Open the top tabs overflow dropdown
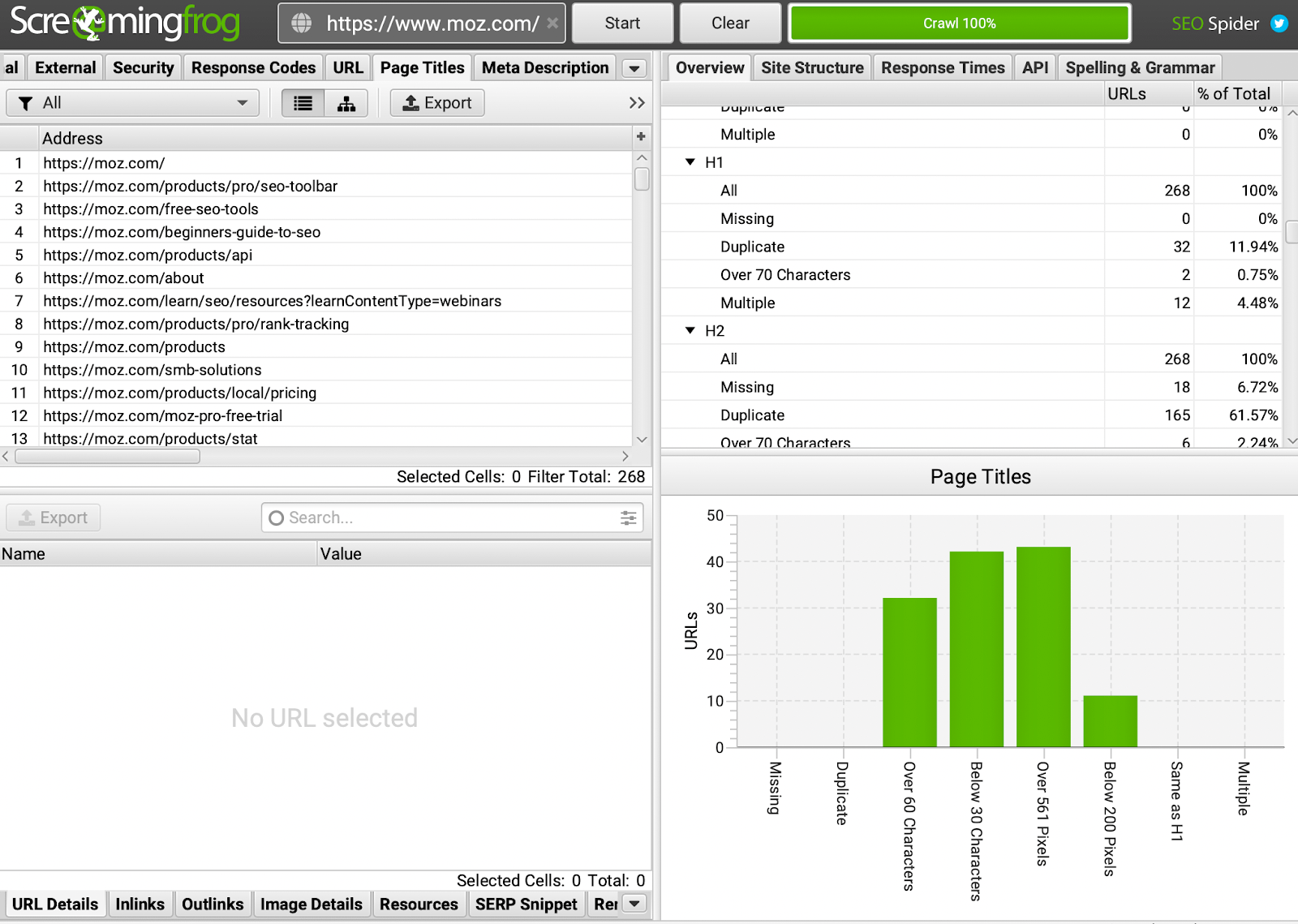Screen dimensions: 1298x924 pos(634,68)
